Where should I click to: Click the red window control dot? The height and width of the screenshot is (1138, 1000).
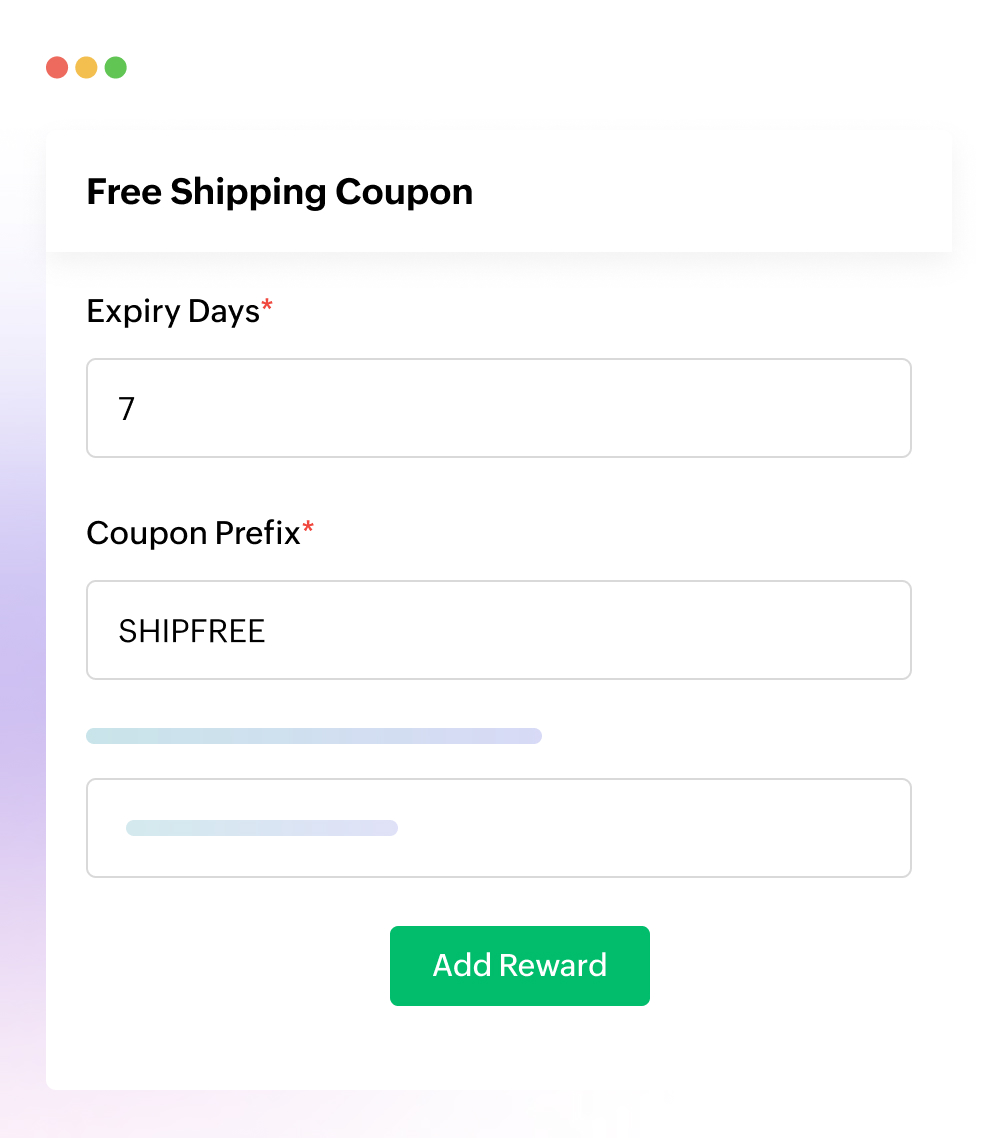point(57,67)
